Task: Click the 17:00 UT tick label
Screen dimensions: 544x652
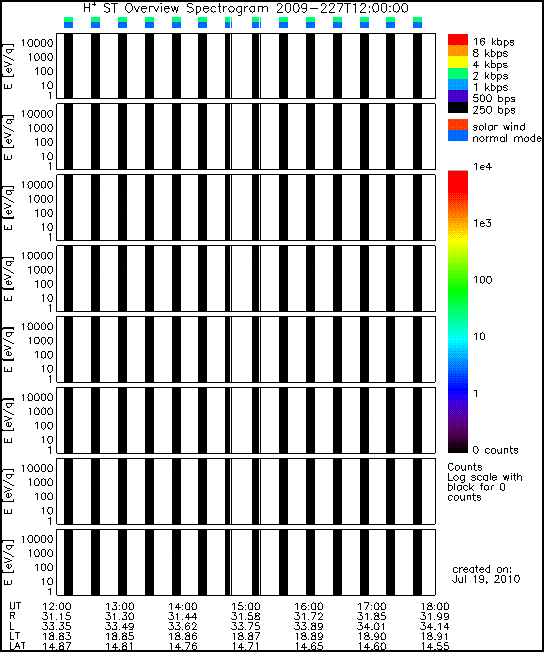Action: coord(372,607)
